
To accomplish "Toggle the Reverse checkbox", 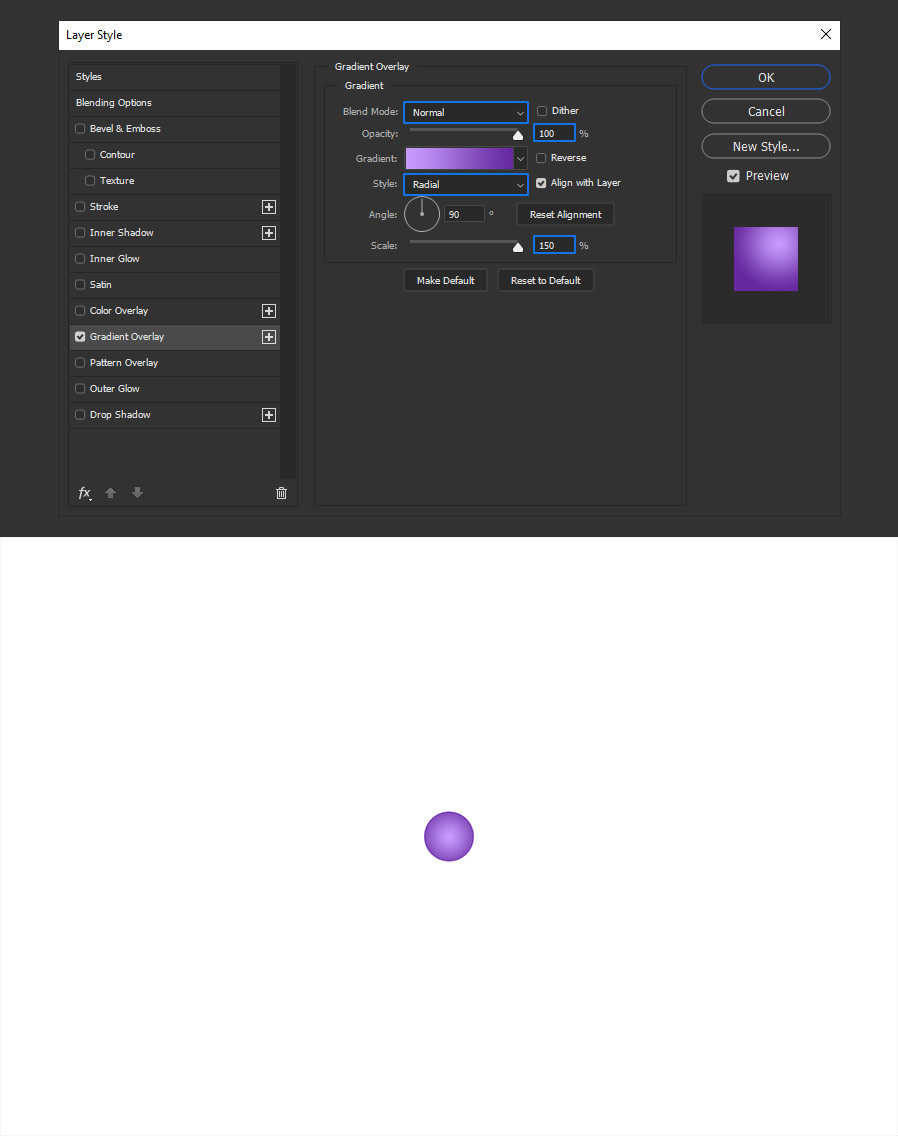I will [541, 158].
